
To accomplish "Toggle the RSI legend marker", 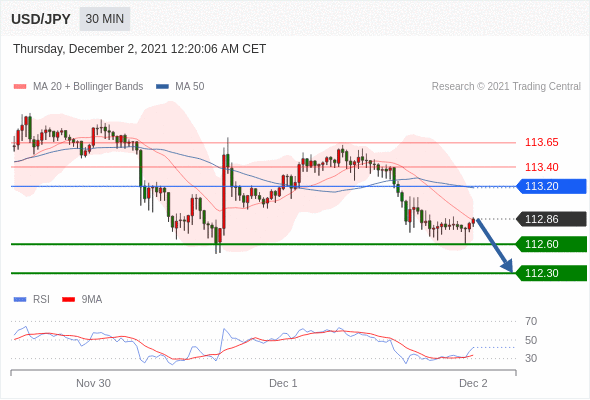I will pos(20,300).
